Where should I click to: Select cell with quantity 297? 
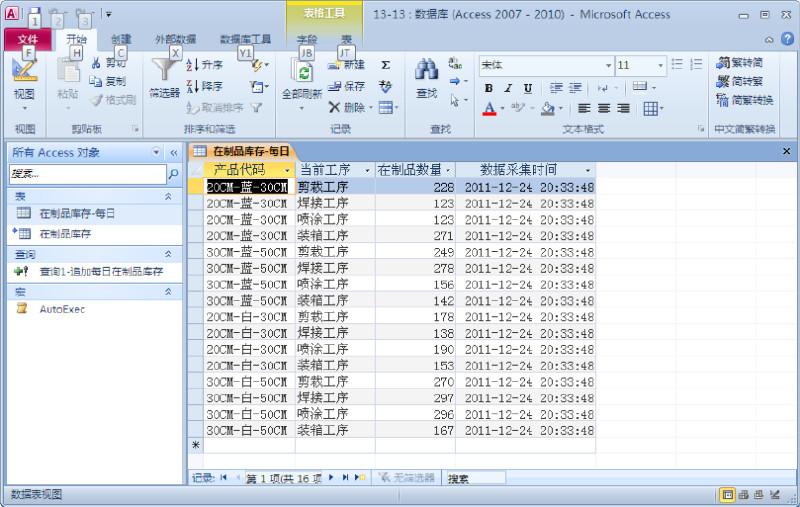click(x=415, y=398)
